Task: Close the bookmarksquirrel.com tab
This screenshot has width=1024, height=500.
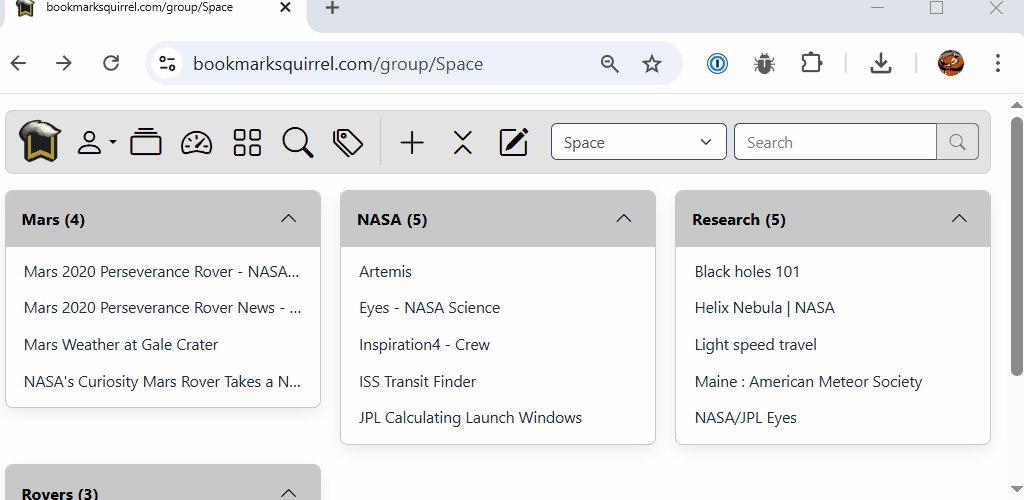Action: click(285, 8)
